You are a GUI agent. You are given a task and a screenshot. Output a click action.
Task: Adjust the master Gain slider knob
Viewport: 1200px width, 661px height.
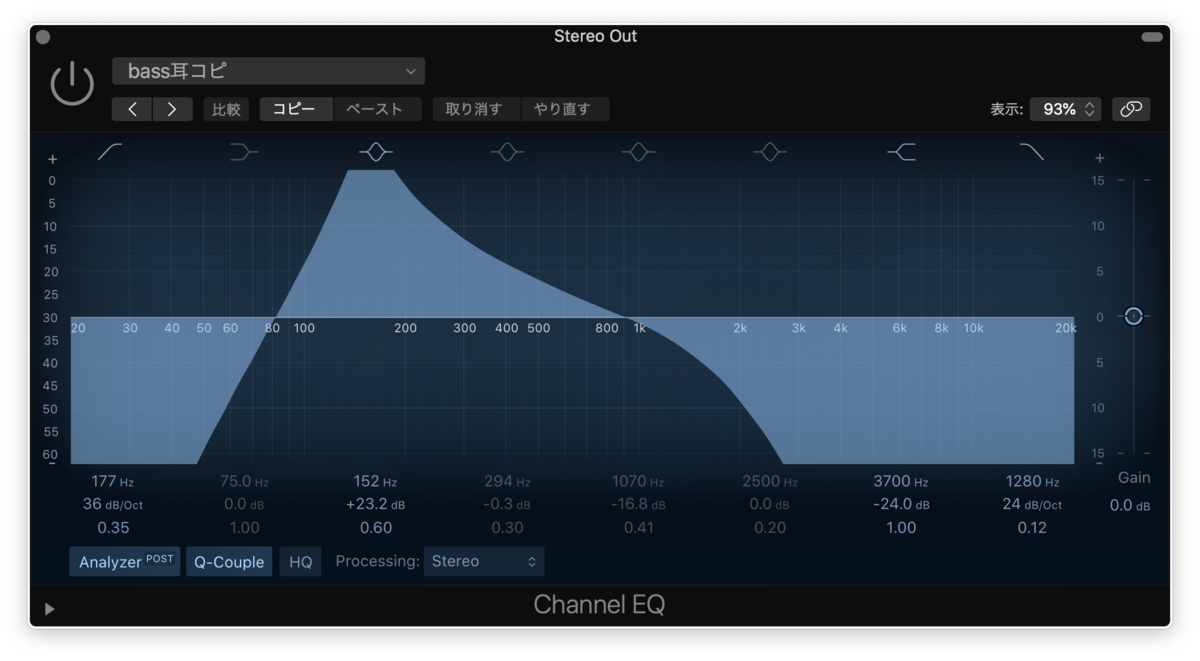click(x=1133, y=316)
